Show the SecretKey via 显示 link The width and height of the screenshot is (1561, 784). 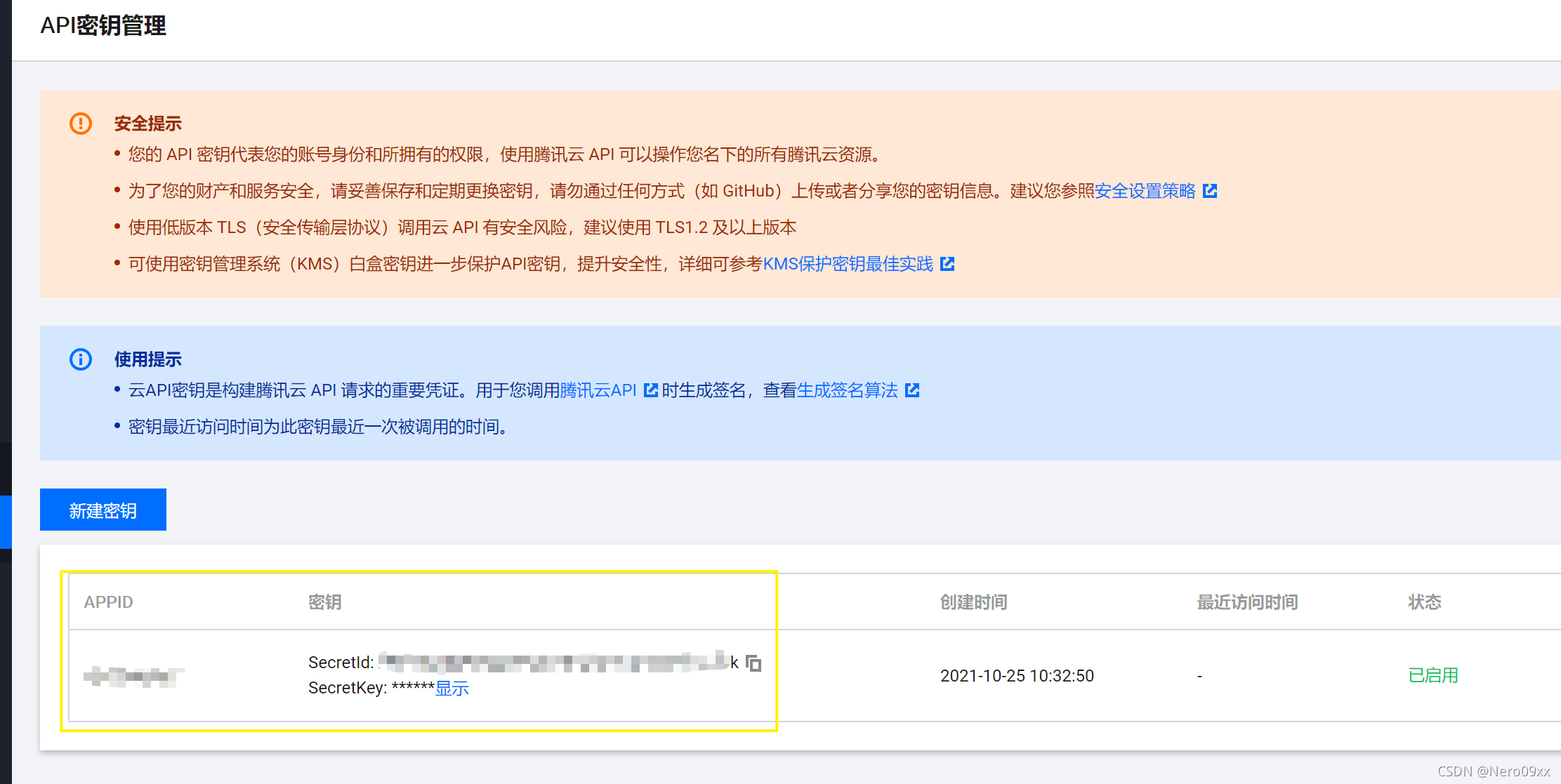click(x=452, y=689)
